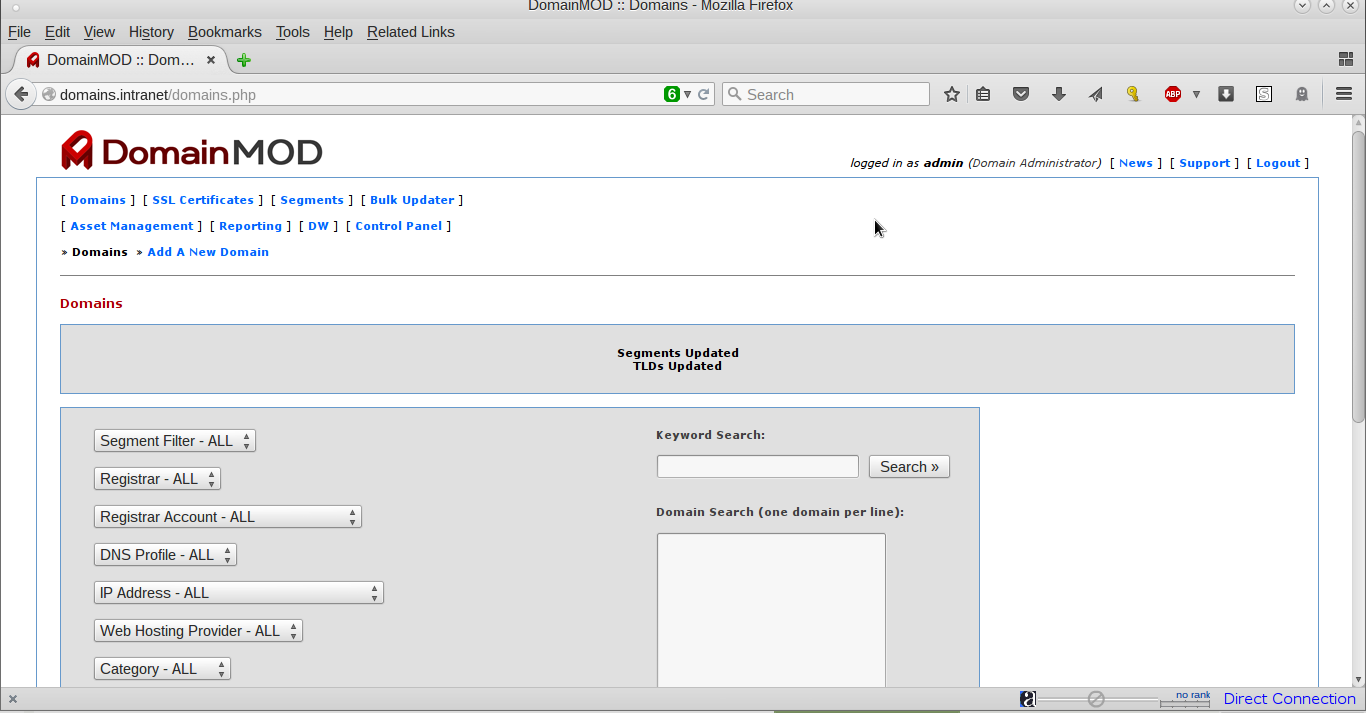This screenshot has height=713, width=1366.
Task: Click the Logout link
Action: click(1278, 163)
